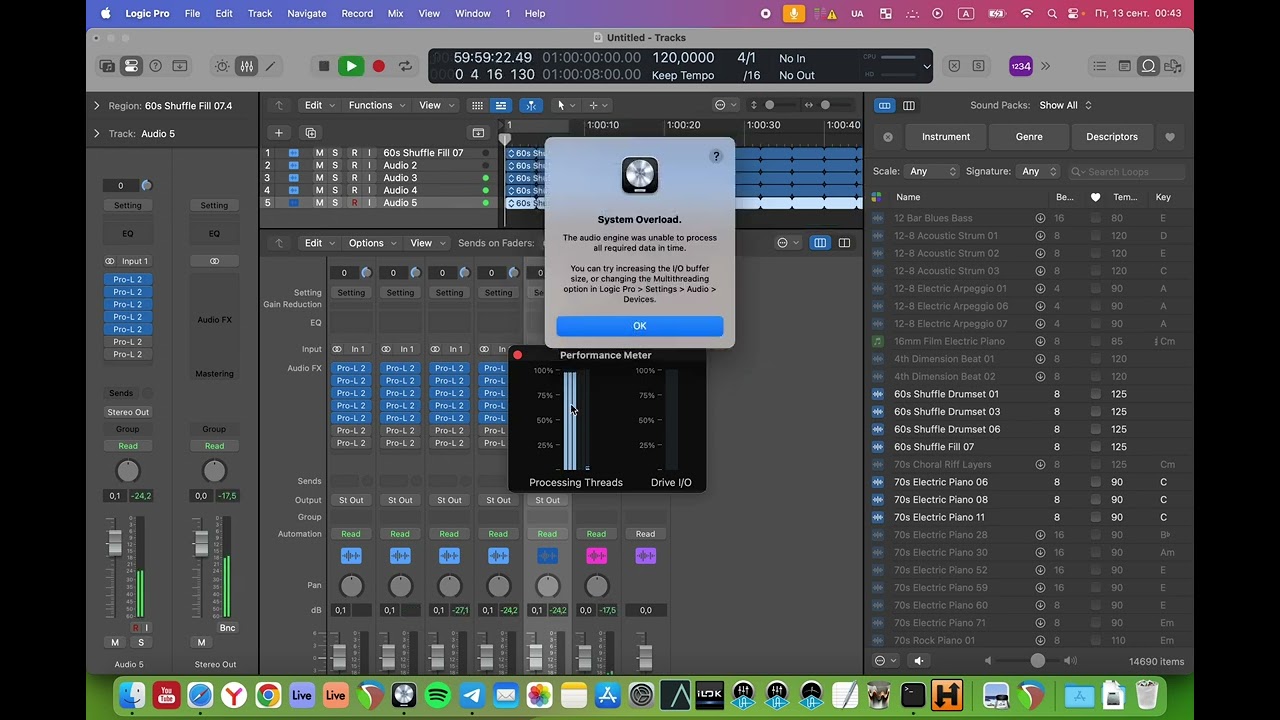The image size is (1280, 720).
Task: Open the Tracks area View dropdown
Action: (435, 105)
